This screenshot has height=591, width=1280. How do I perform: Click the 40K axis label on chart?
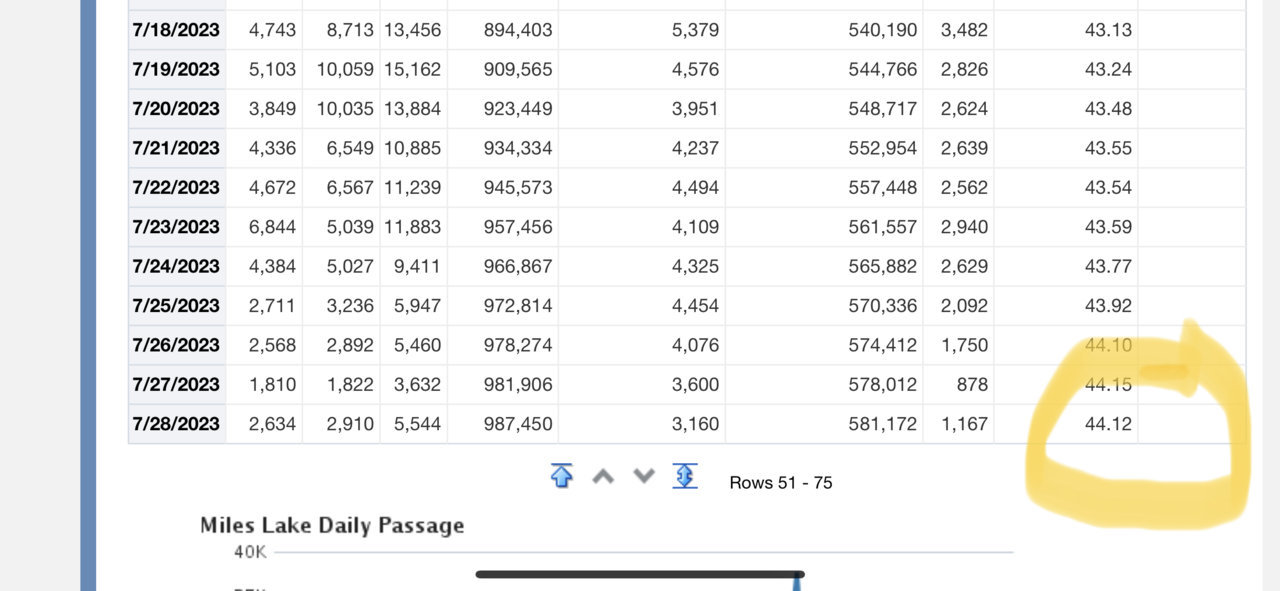pyautogui.click(x=249, y=552)
